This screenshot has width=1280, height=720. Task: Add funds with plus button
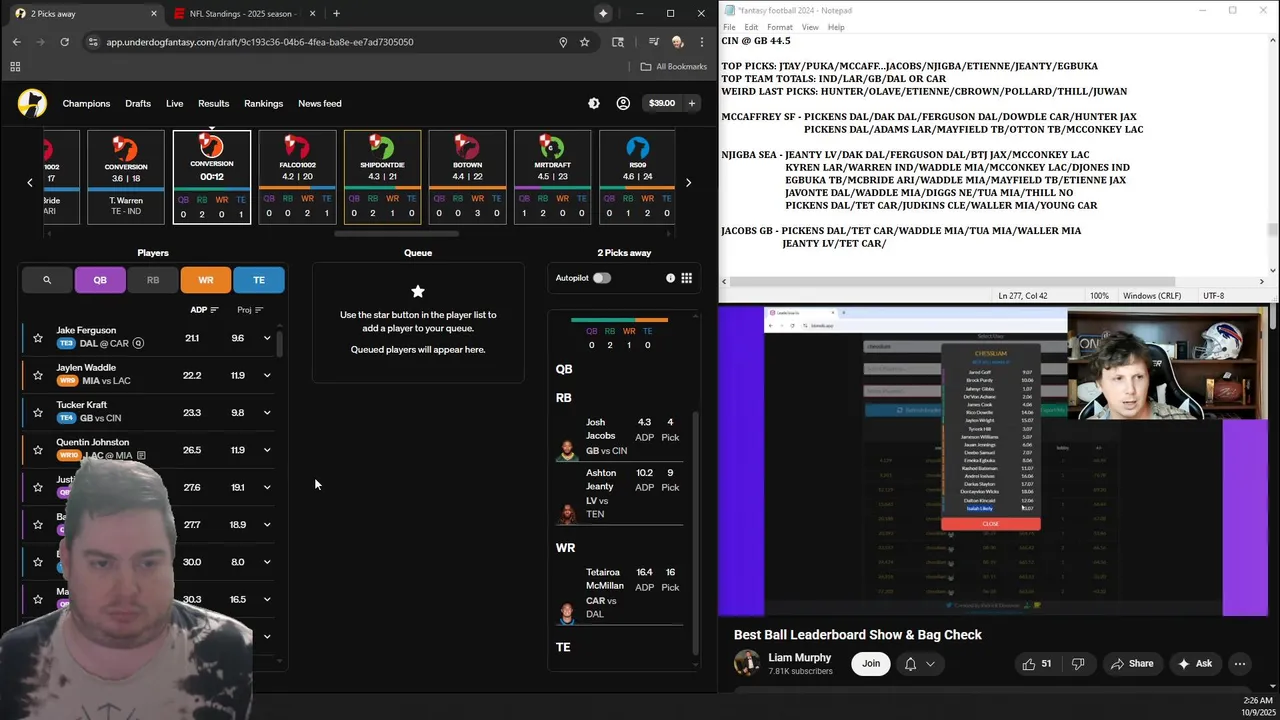[x=691, y=103]
